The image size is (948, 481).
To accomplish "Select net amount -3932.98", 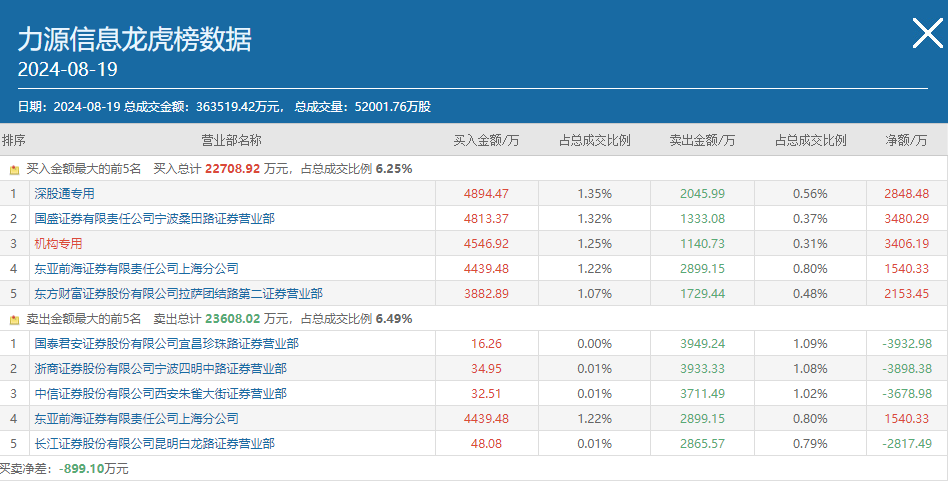I will 907,343.
